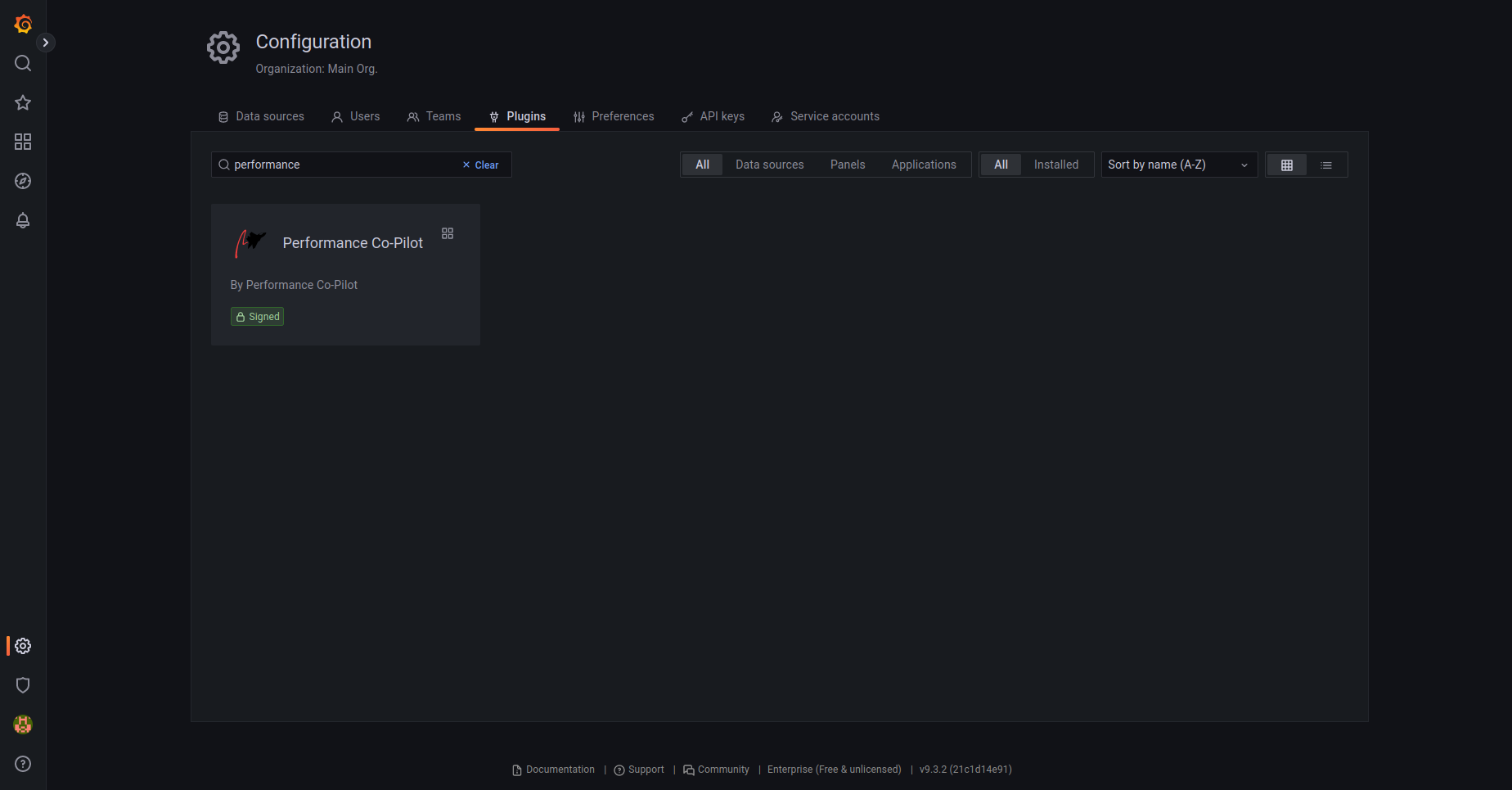
Task: Open the Support footer link
Action: point(639,770)
